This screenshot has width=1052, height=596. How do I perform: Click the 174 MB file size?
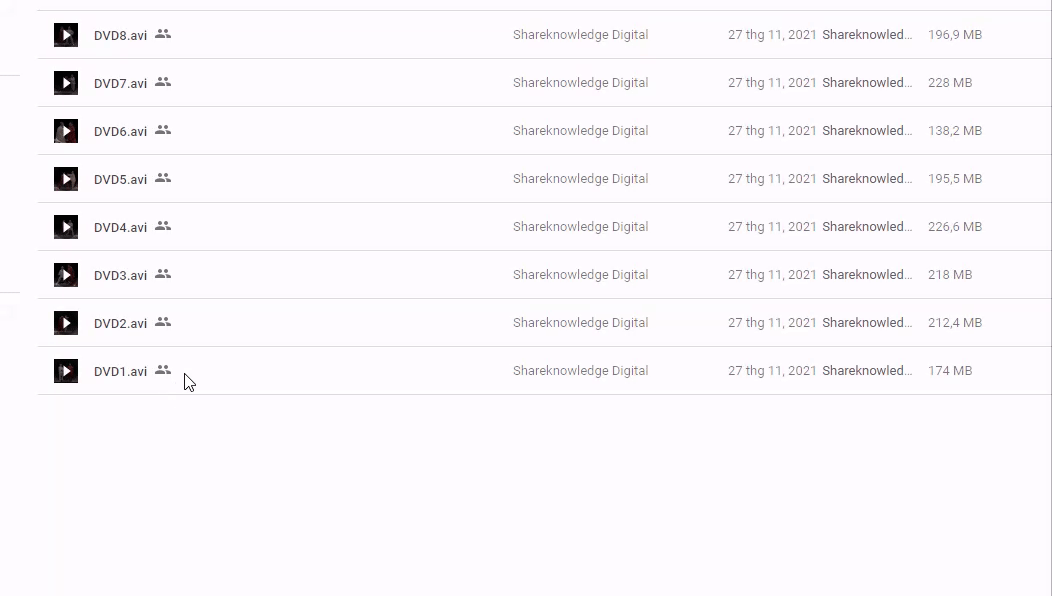tap(949, 371)
